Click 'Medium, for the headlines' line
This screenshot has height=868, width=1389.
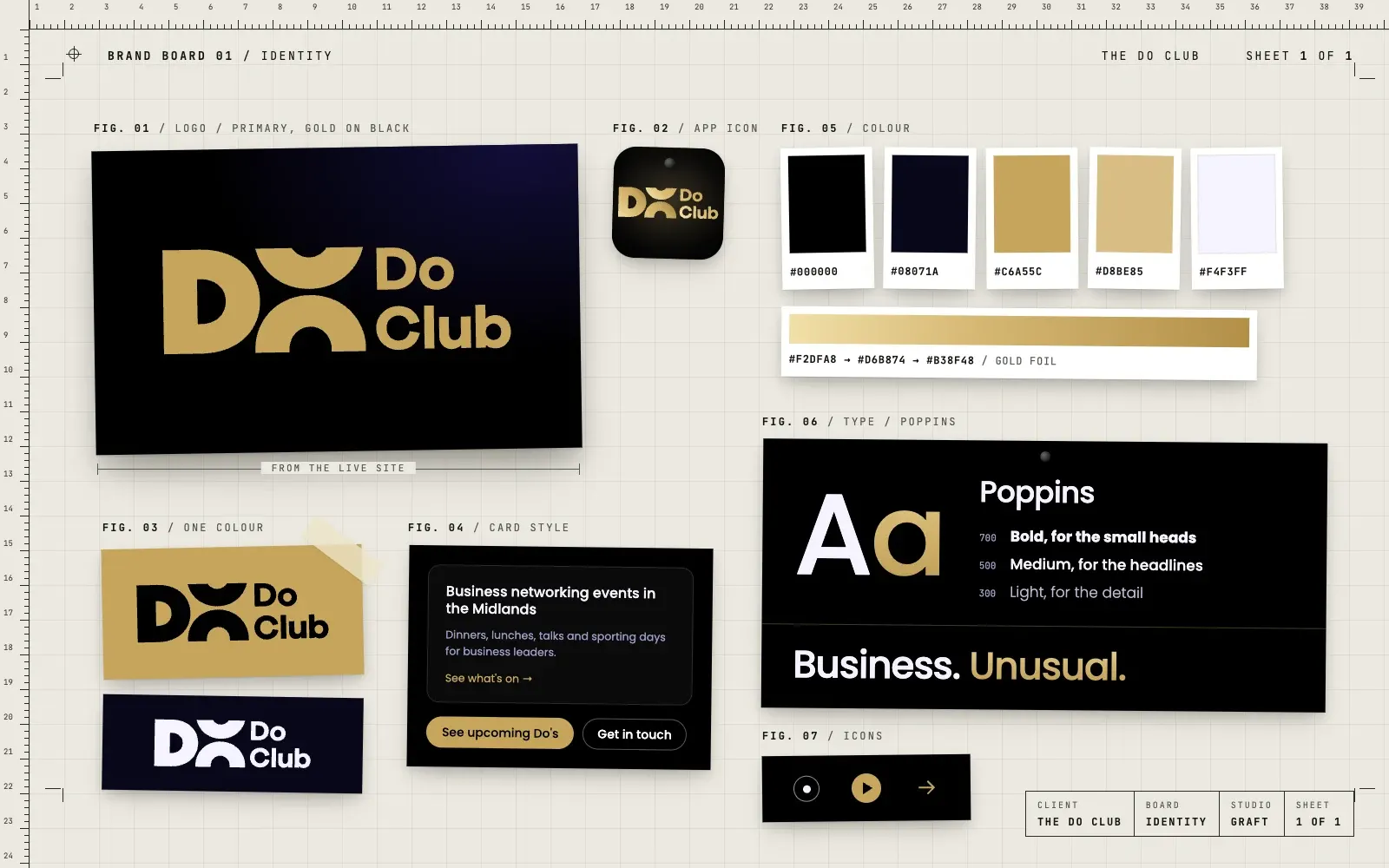click(x=1106, y=565)
